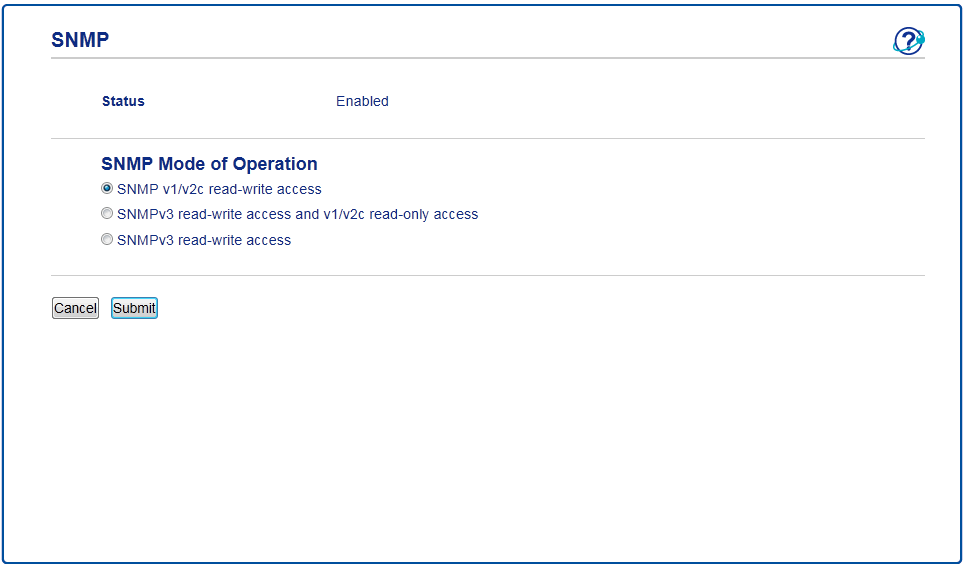
Task: Click the 'Enabled' status value
Action: click(362, 101)
